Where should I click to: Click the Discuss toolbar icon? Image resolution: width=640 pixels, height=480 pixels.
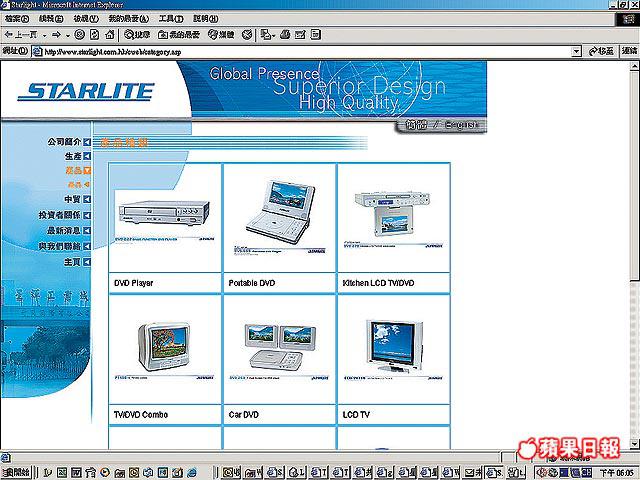[316, 35]
